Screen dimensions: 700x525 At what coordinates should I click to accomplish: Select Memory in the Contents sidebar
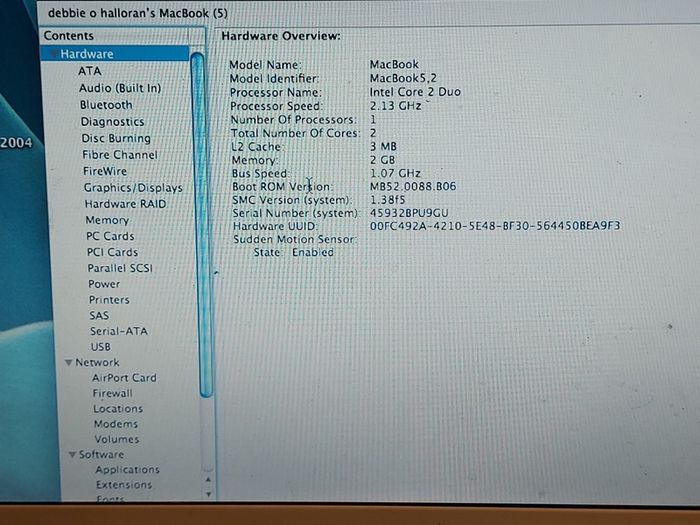click(107, 220)
